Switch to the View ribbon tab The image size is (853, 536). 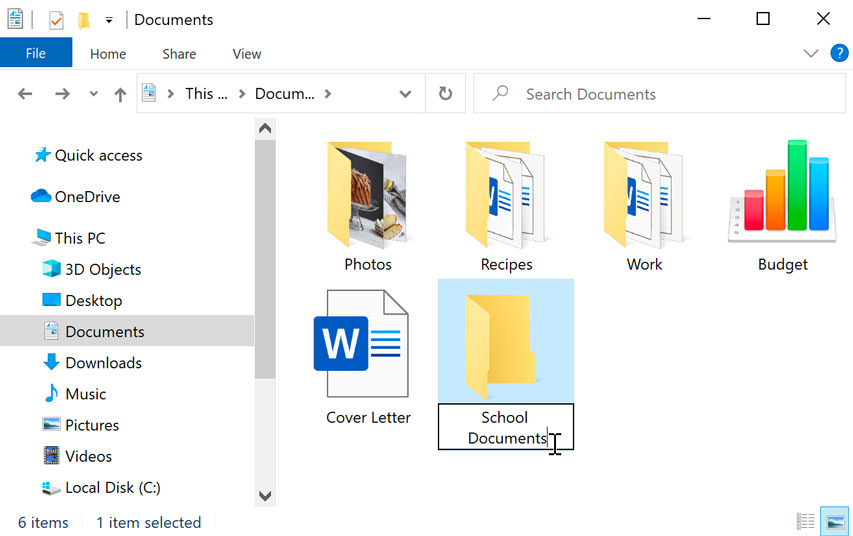coord(246,54)
